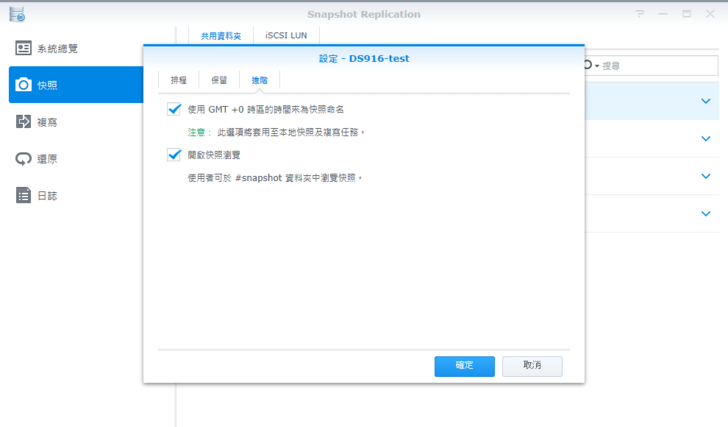Confirm settings with the 確定 button
Screen dimensions: 728x427
point(464,366)
